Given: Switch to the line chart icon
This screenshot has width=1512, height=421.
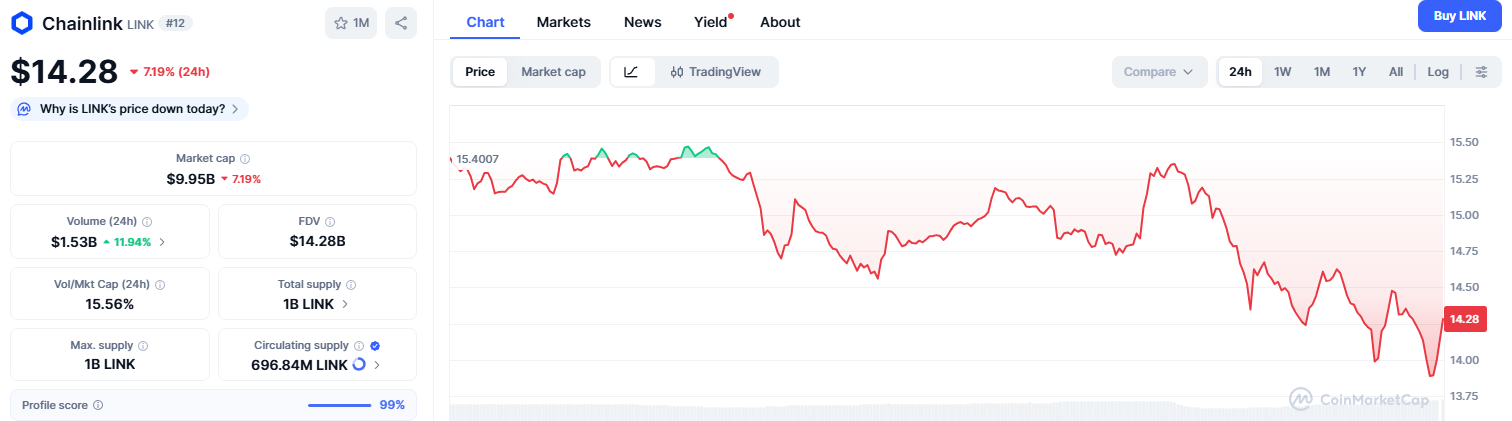Looking at the screenshot, I should 631,72.
